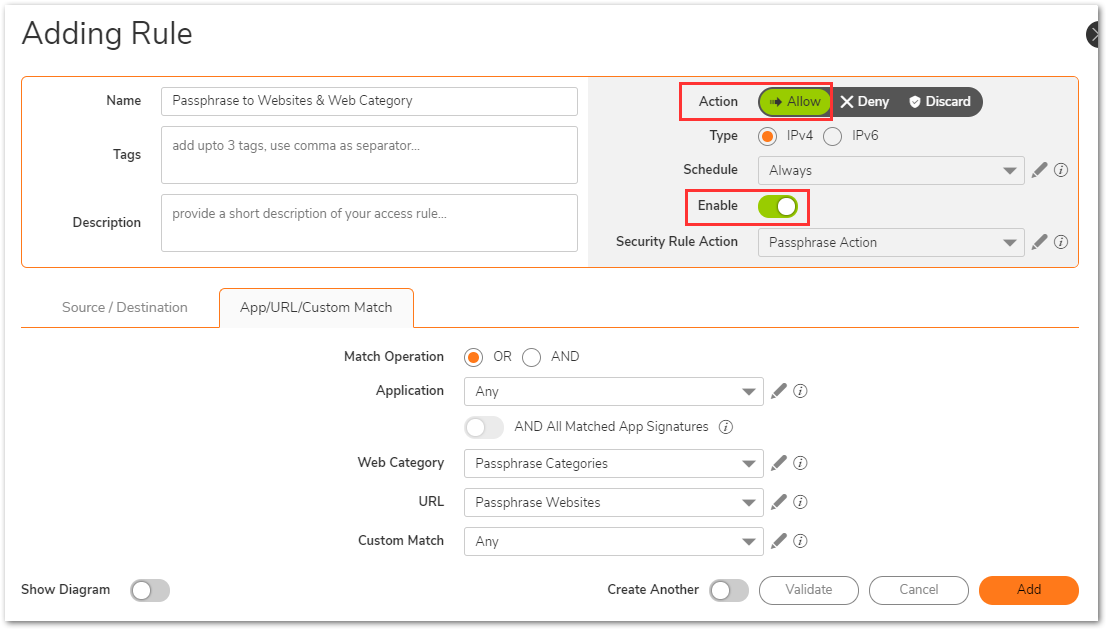The width and height of the screenshot is (1107, 630).
Task: Open info icon for AND All Matched App Signatures
Action: click(726, 427)
